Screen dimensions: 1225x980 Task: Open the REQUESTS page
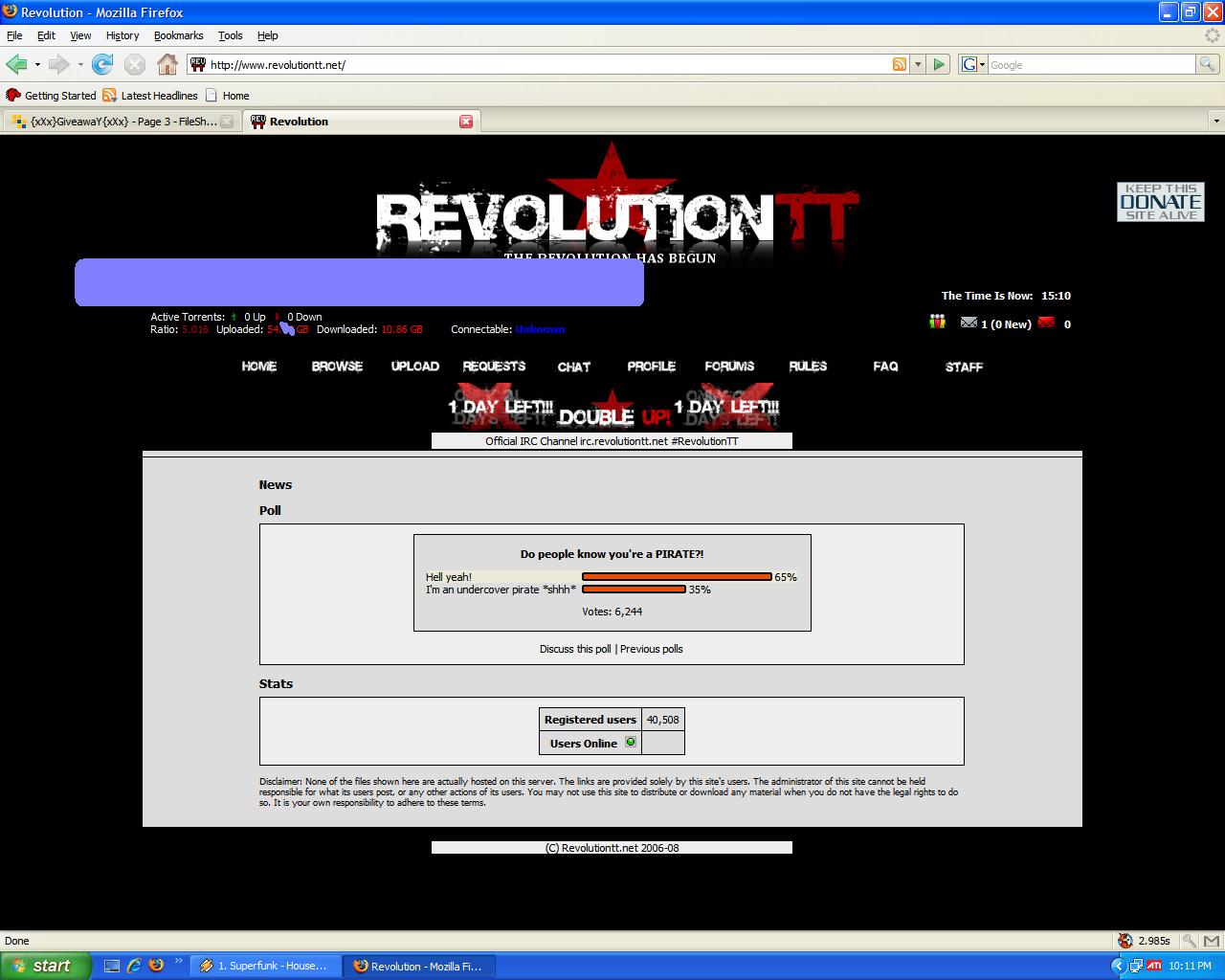tap(494, 367)
